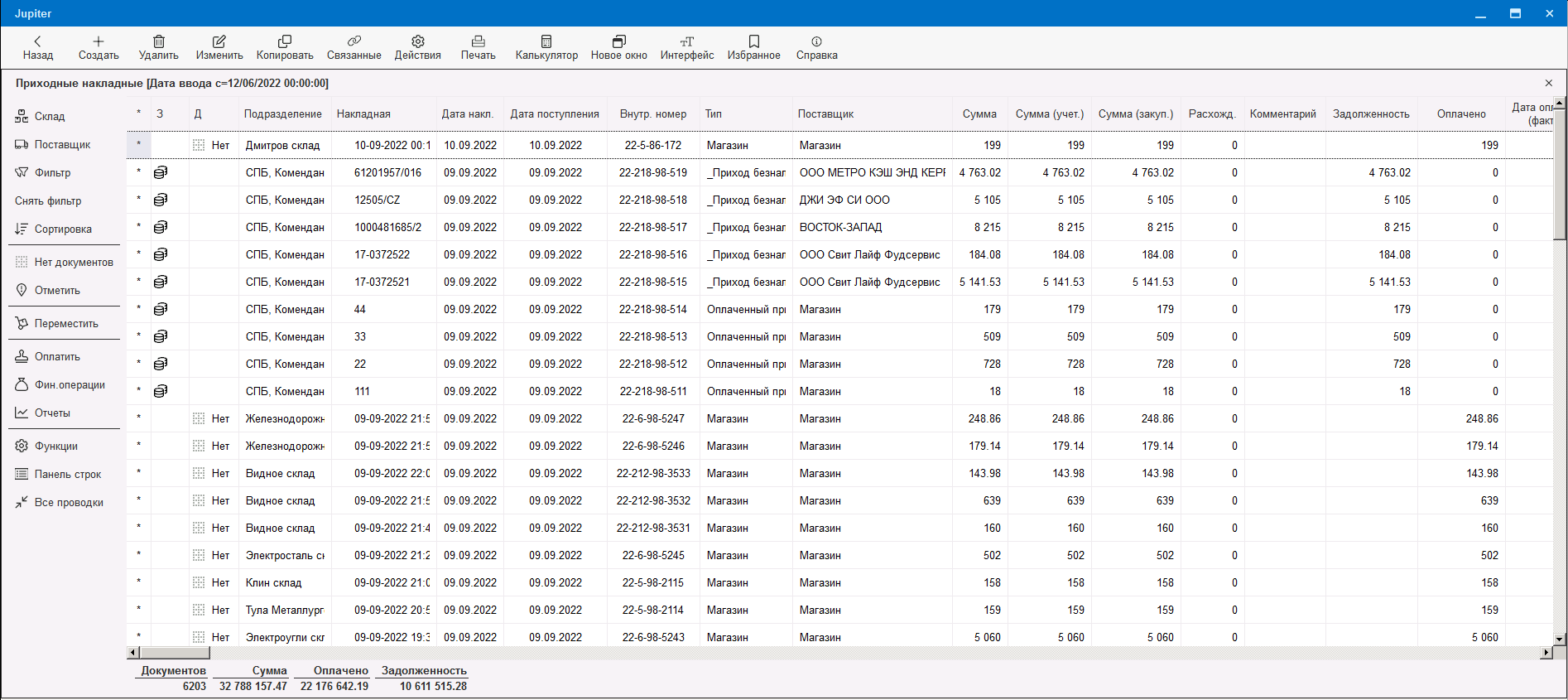Click coins icon in 12505/CZ row

click(x=161, y=200)
